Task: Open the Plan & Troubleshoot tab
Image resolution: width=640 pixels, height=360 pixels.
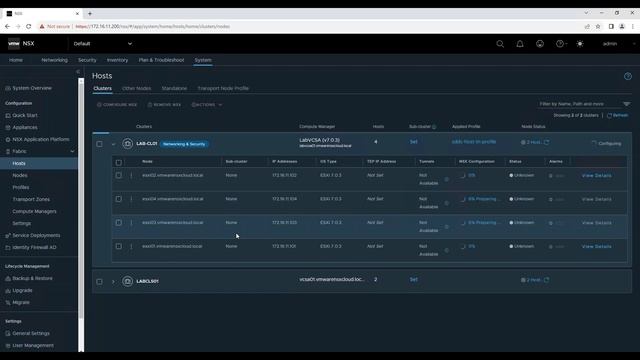Action: 161,60
